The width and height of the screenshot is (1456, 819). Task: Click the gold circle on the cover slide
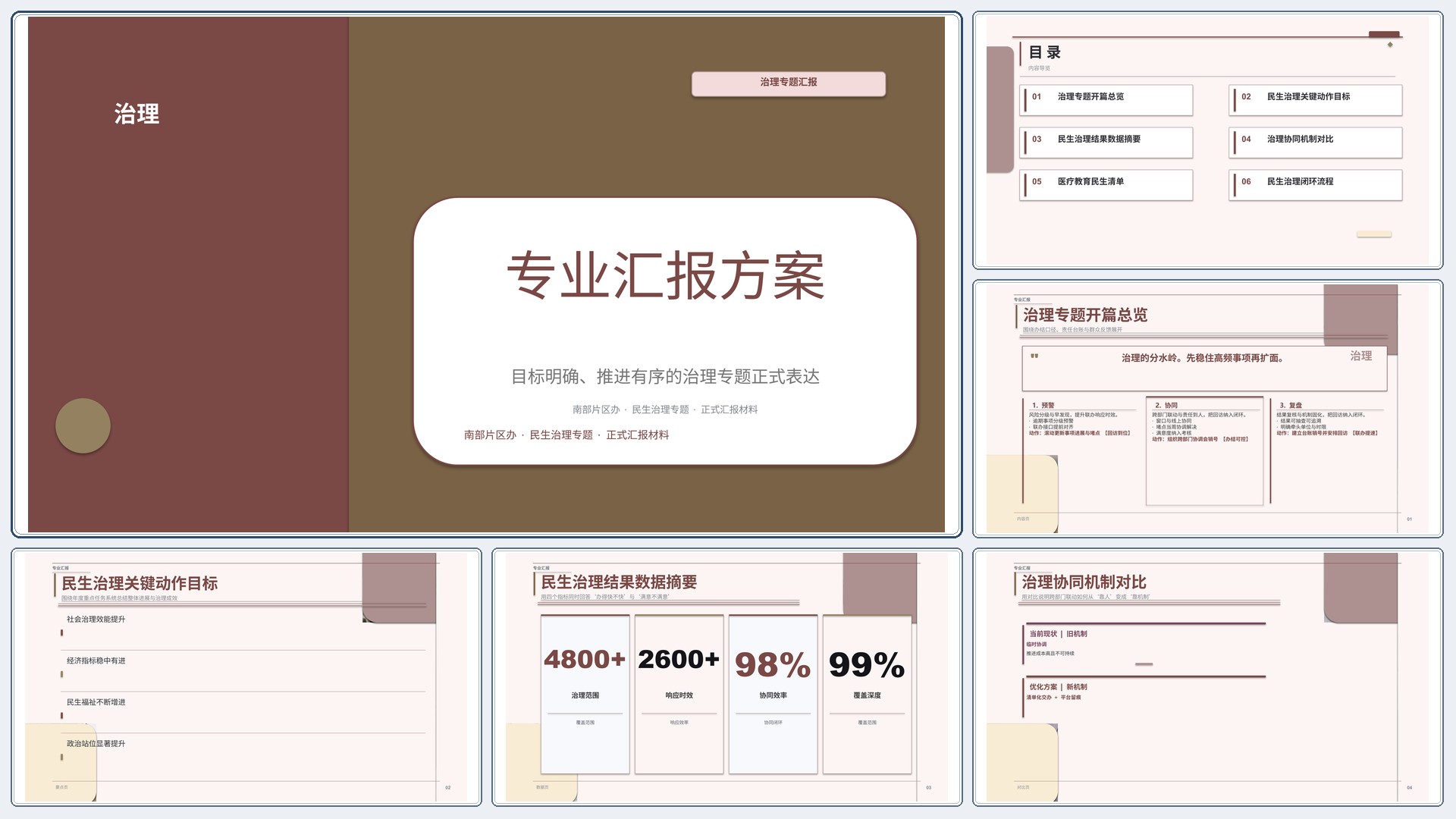[83, 425]
